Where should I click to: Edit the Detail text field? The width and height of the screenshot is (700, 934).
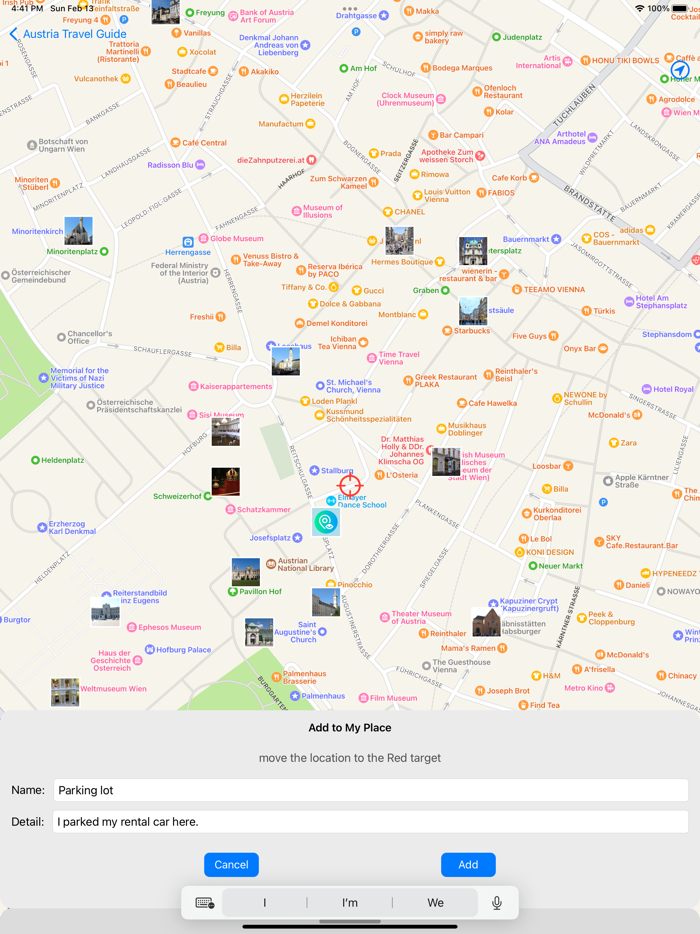[371, 821]
